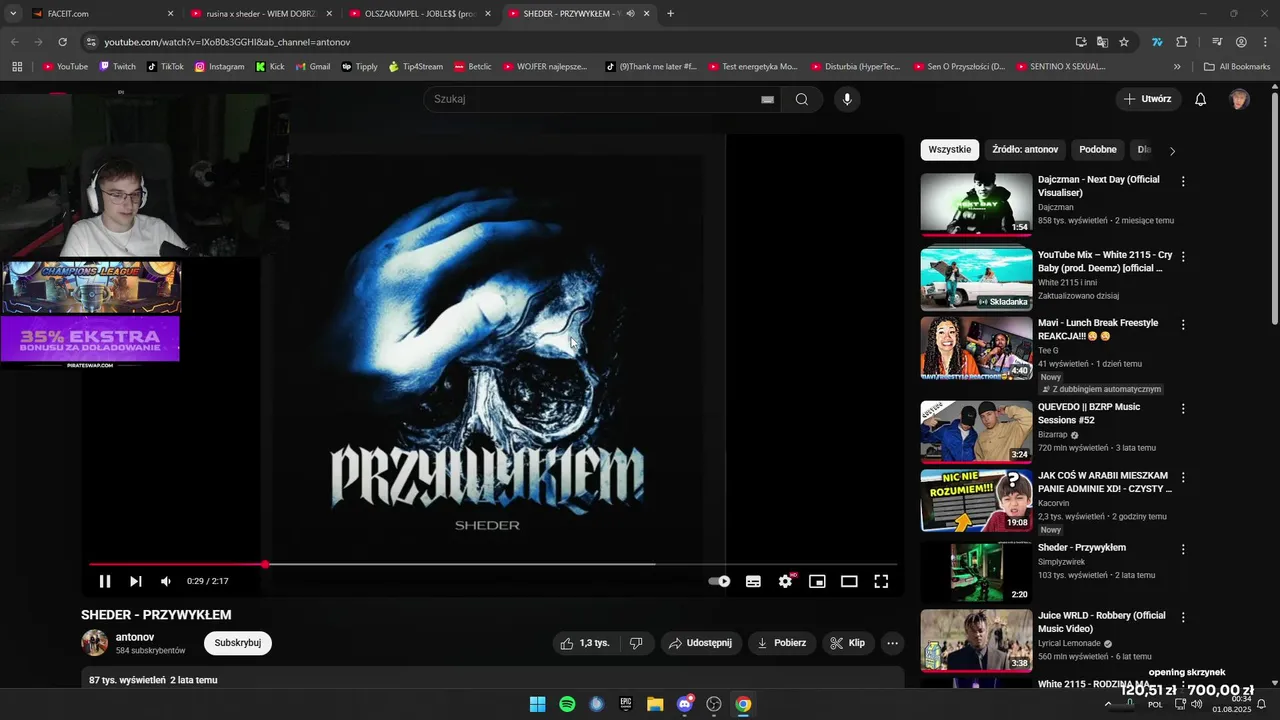The height and width of the screenshot is (720, 1280).
Task: Open options for Mavi Lunch Break Freestyle
Action: 1183,325
